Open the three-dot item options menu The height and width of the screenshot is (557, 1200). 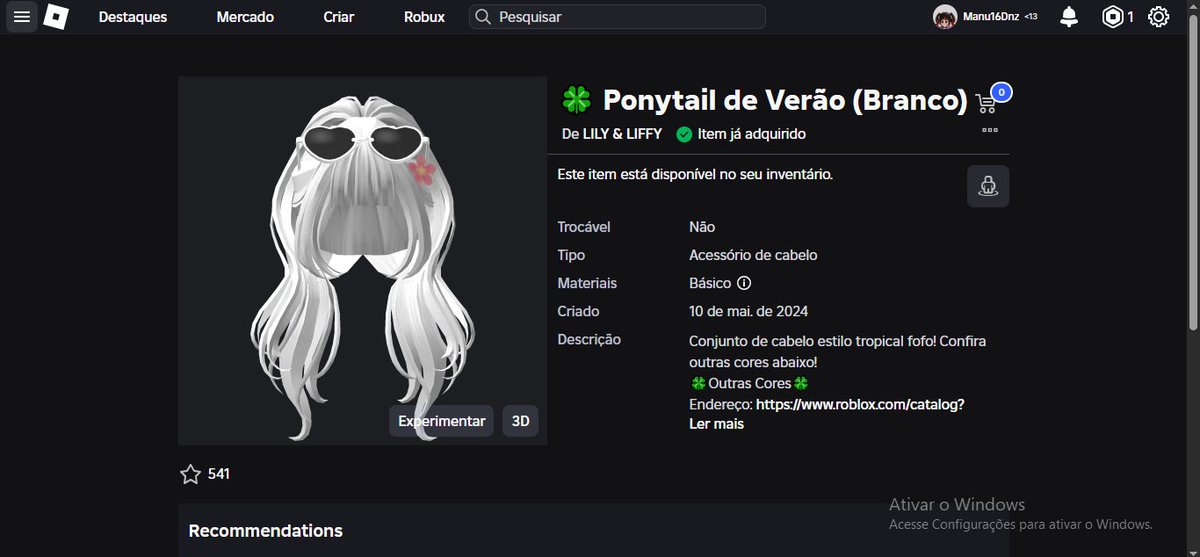pos(989,129)
